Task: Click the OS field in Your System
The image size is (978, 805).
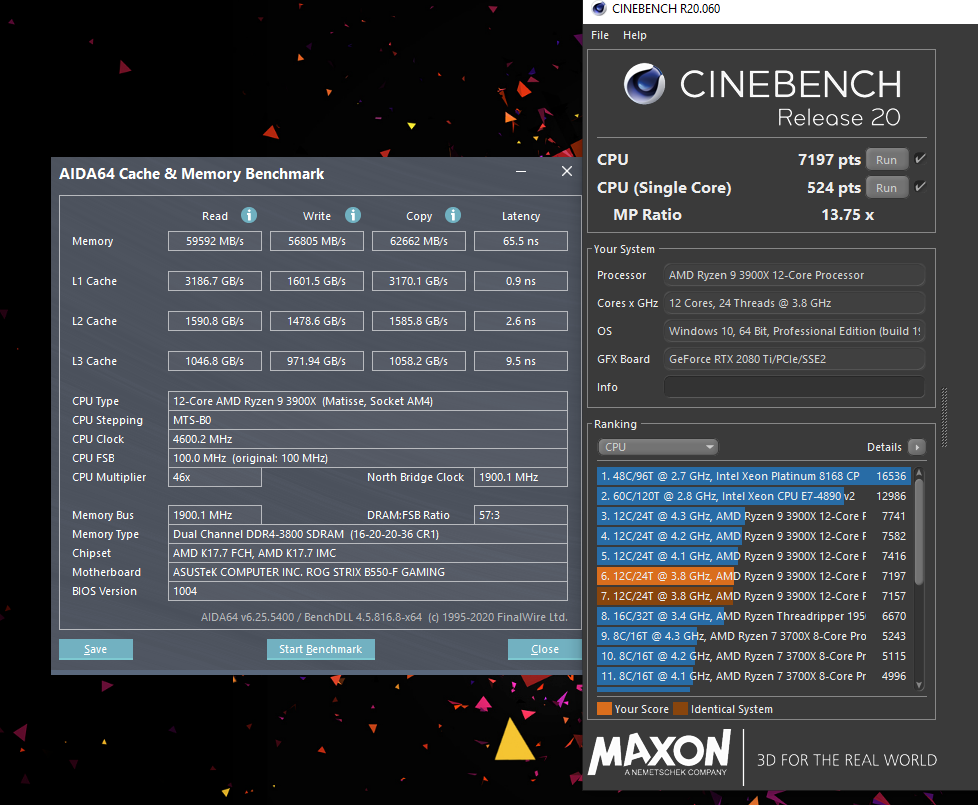Action: tap(794, 331)
